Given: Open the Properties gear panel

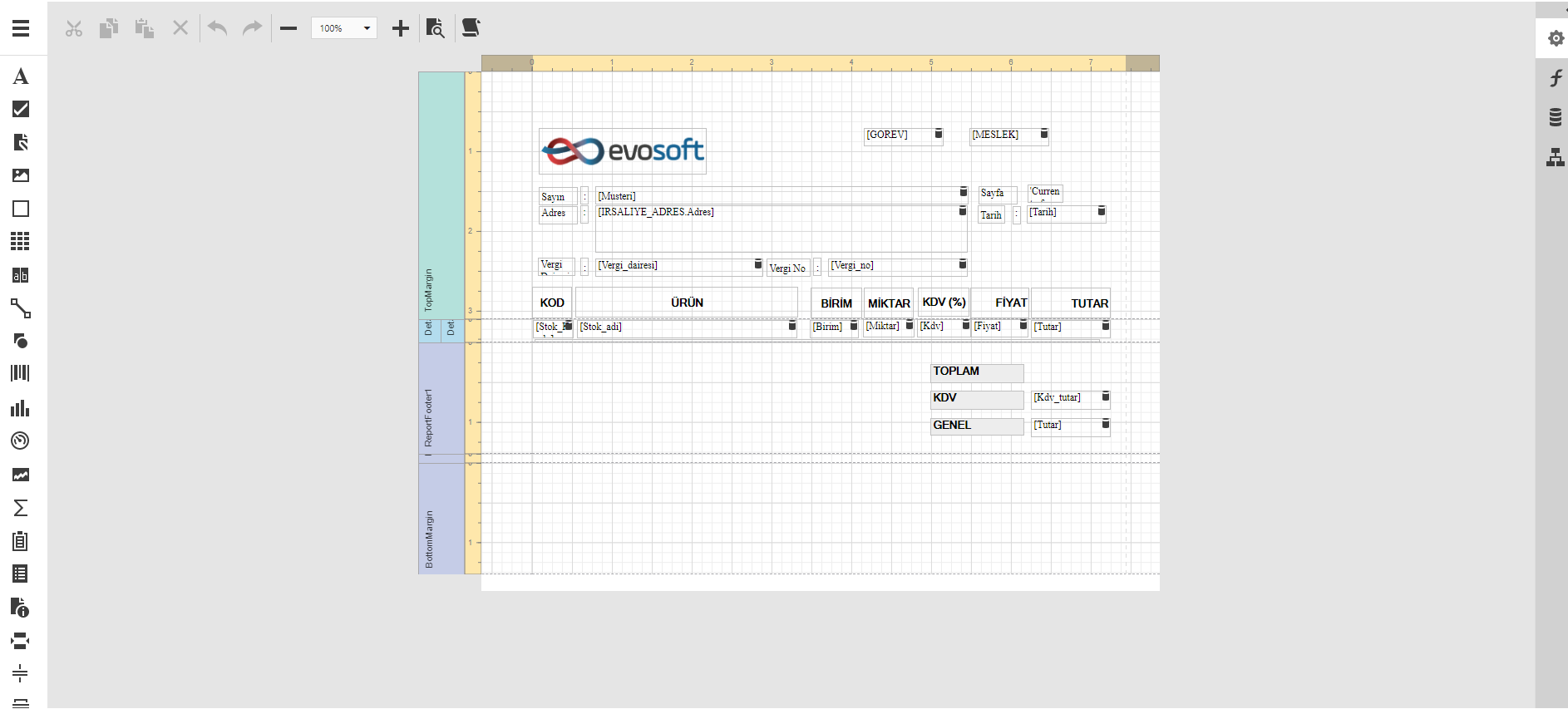Looking at the screenshot, I should tap(1555, 38).
